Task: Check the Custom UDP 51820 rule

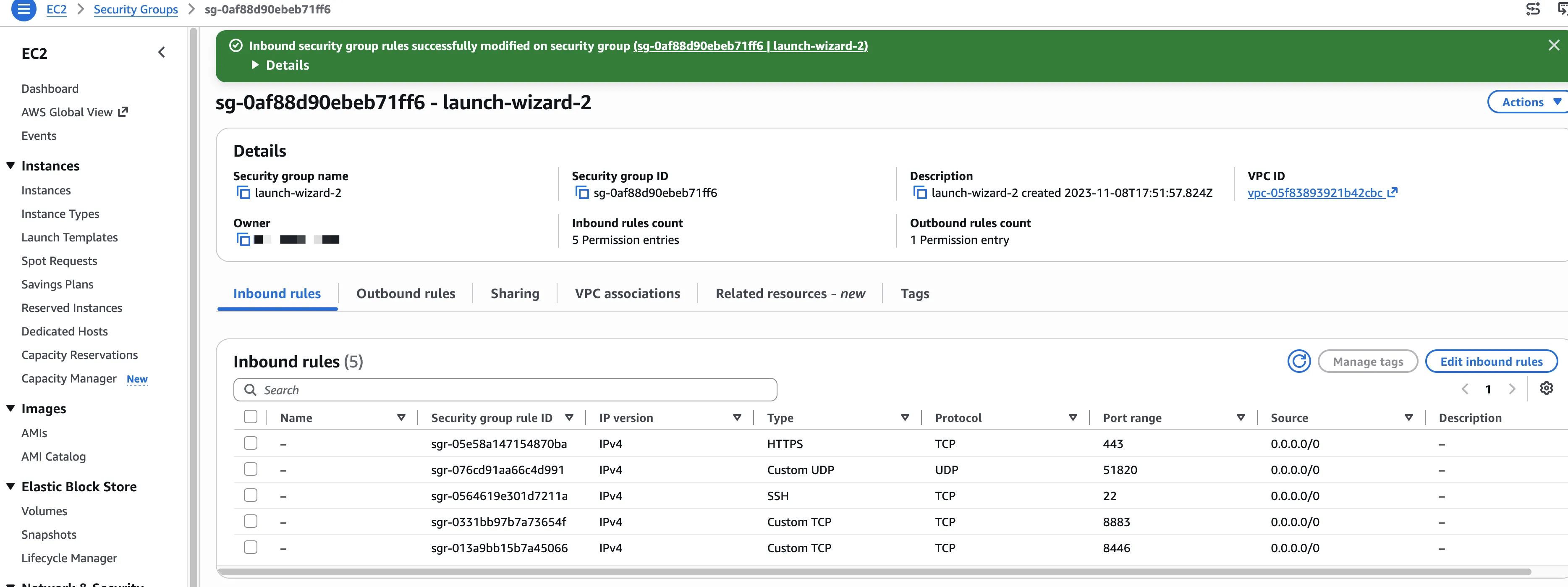Action: (x=250, y=469)
